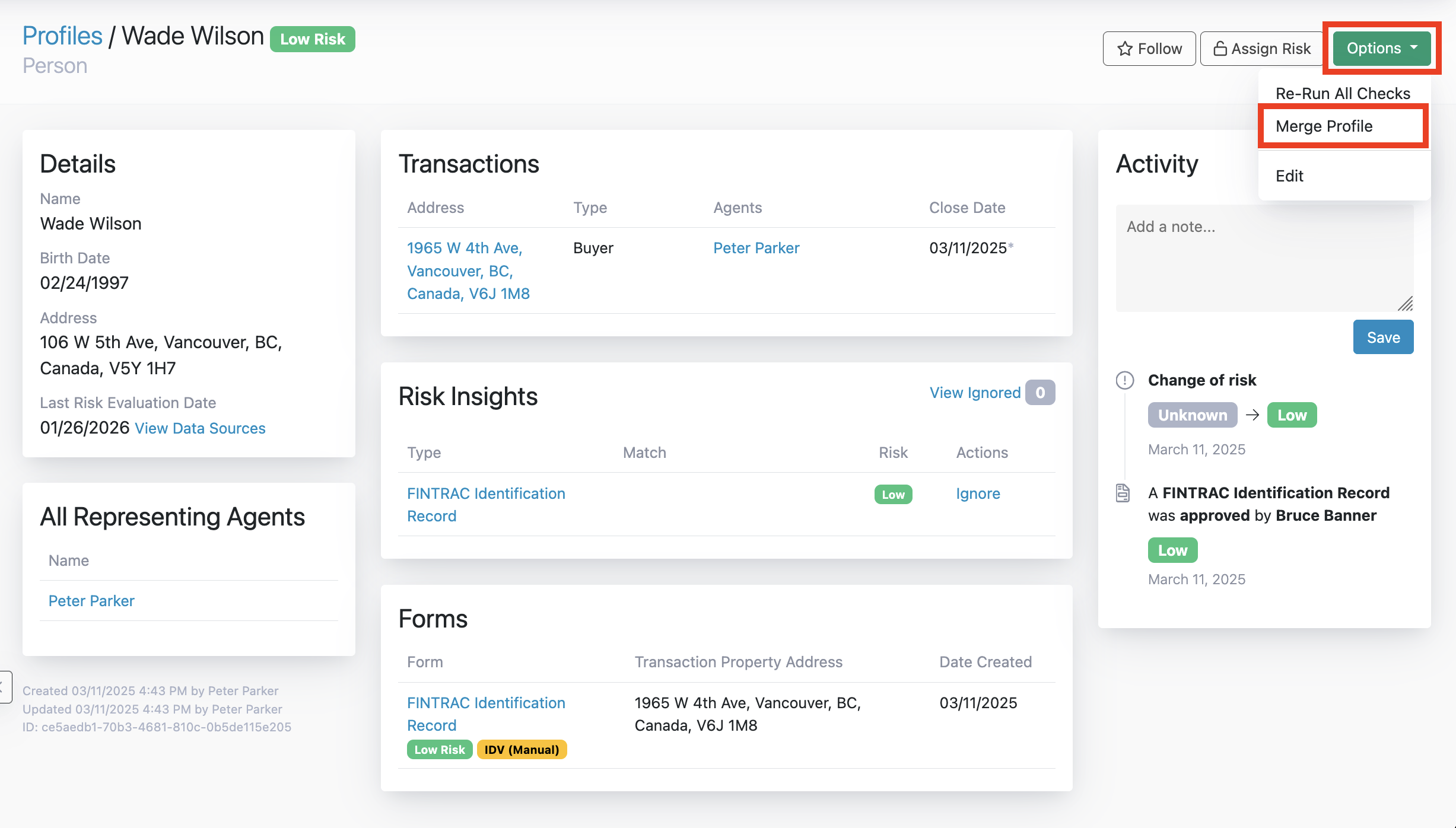Open View Data Sources link
Viewport: 1456px width, 828px height.
(x=200, y=428)
